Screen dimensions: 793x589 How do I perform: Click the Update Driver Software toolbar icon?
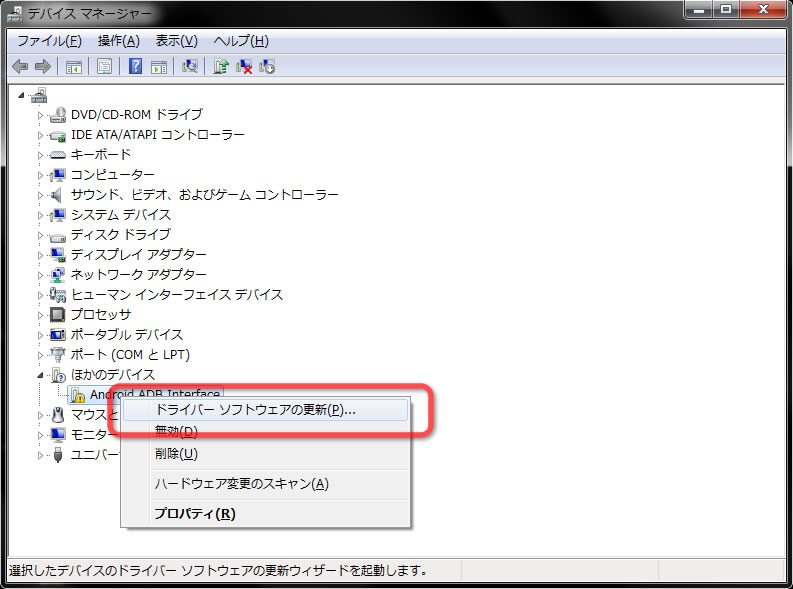(221, 66)
